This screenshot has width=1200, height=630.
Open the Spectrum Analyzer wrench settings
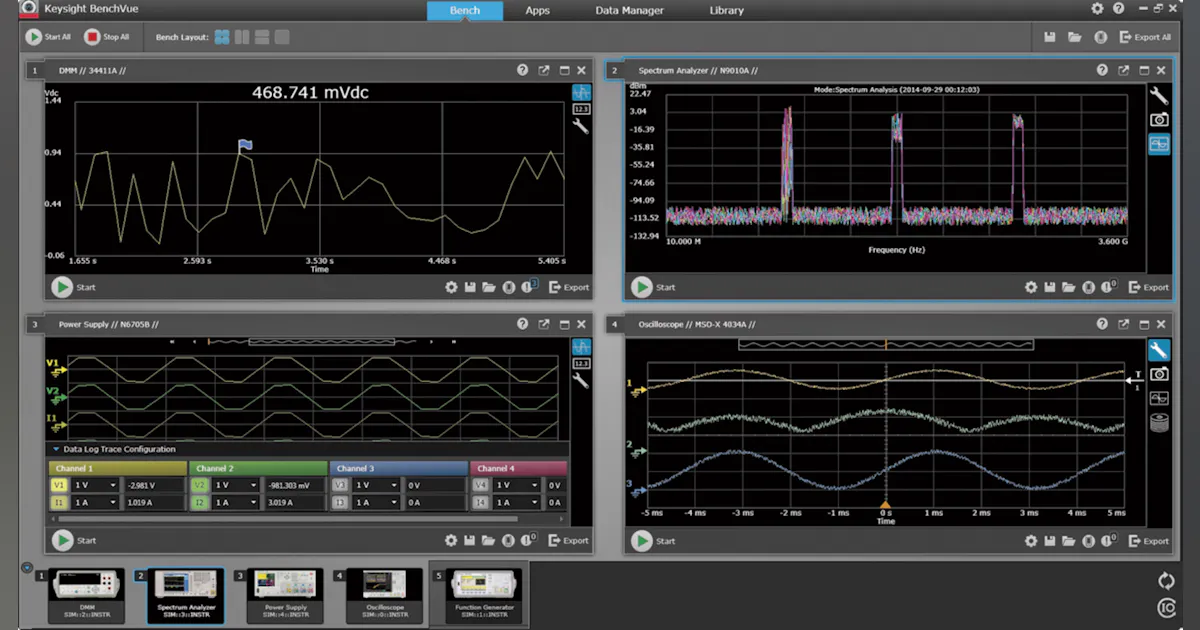[x=1159, y=96]
